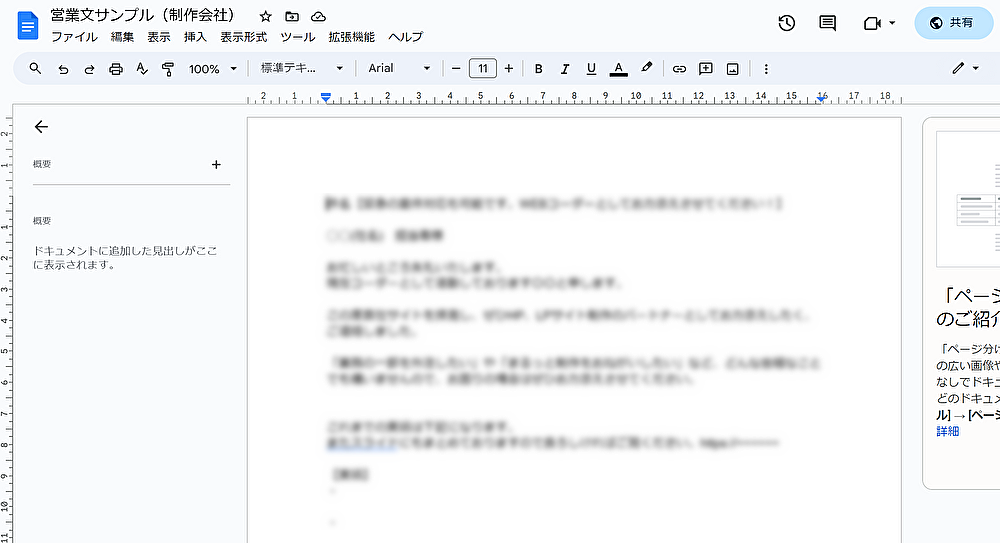The width and height of the screenshot is (1000, 543).
Task: Open the ツール menu
Action: click(298, 37)
